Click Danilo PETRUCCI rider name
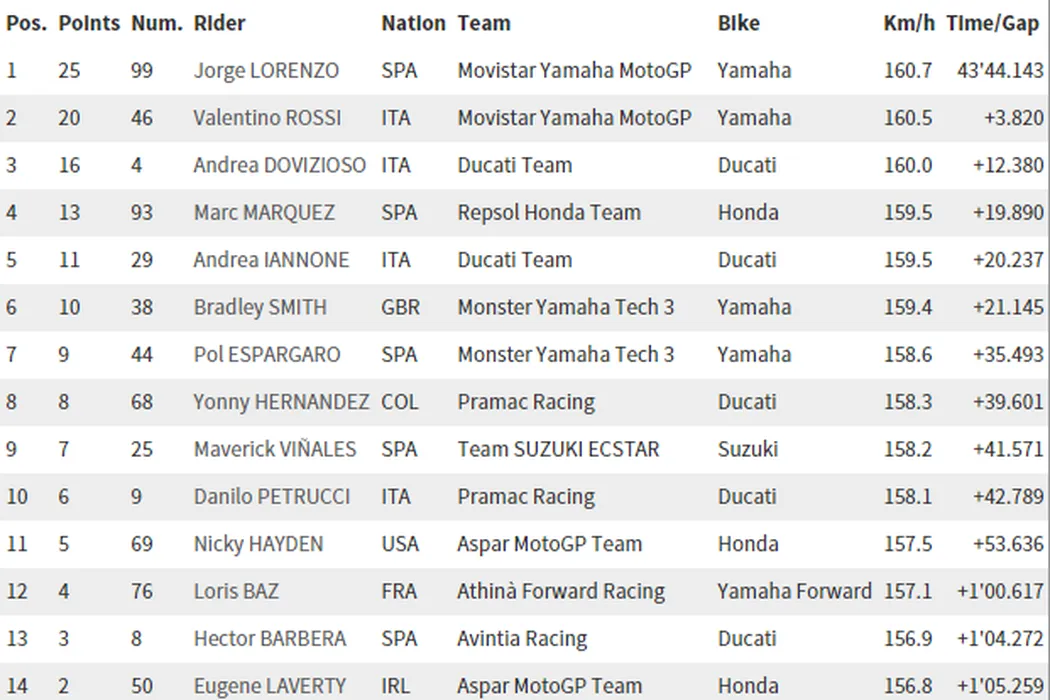This screenshot has height=700, width=1050. point(271,497)
